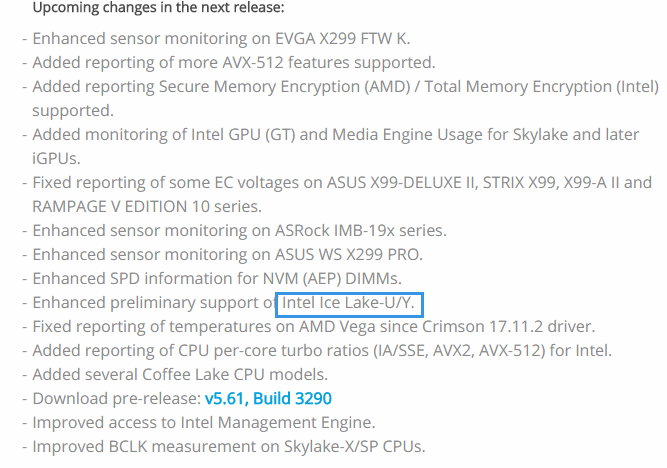
Task: Click the Total Memory Encryption (Intel) text
Action: tap(541, 87)
